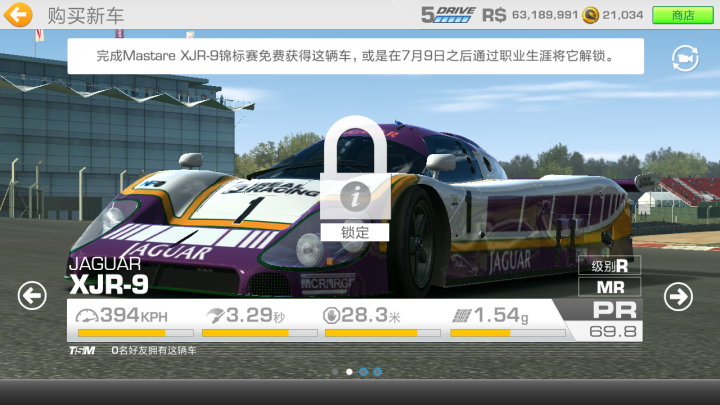Viewport: 720px width, 405px height.
Task: Tap the Mastare XJR-9 unlock message banner
Action: pyautogui.click(x=355, y=56)
